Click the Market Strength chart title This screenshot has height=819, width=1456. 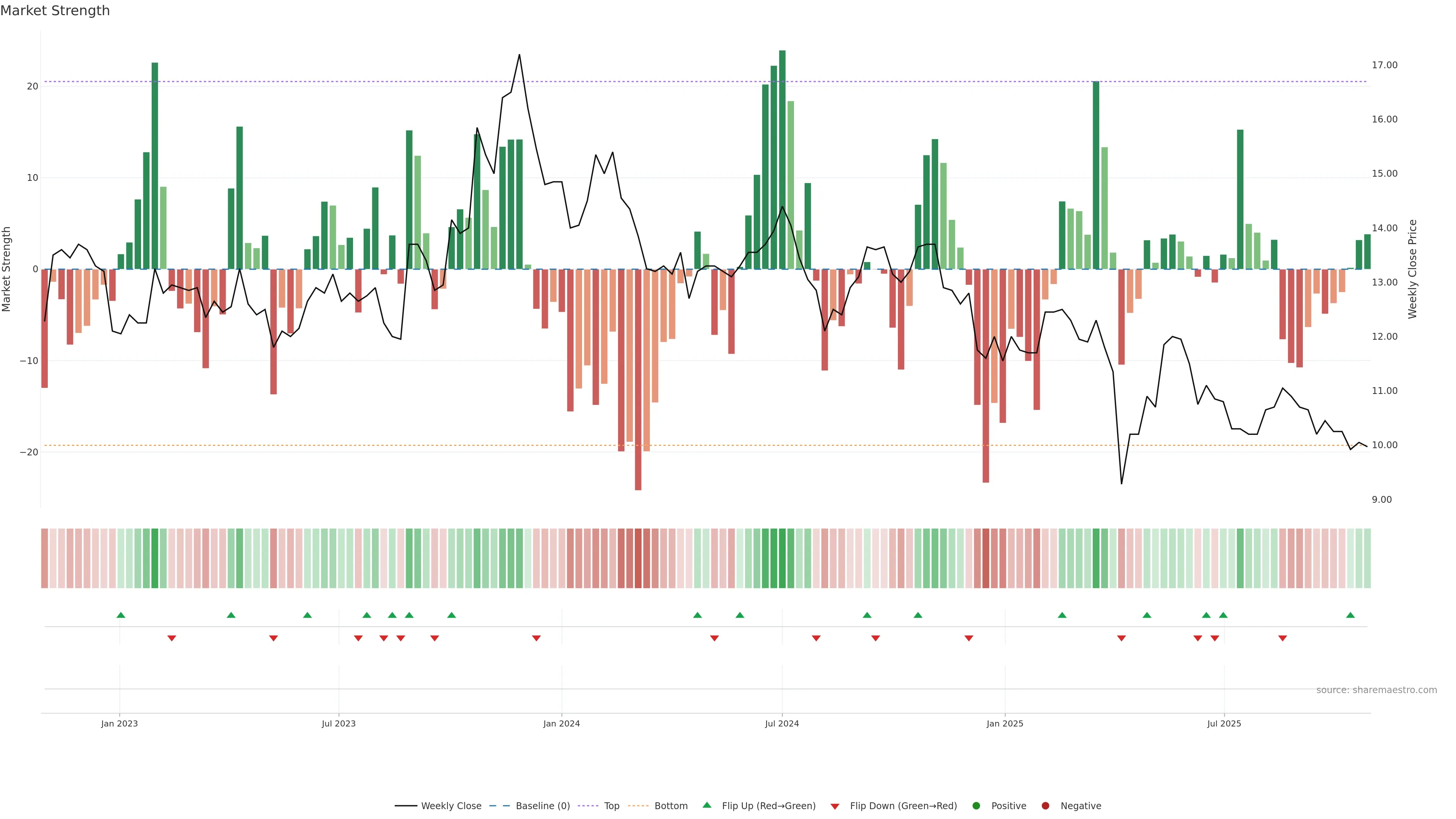click(x=55, y=11)
